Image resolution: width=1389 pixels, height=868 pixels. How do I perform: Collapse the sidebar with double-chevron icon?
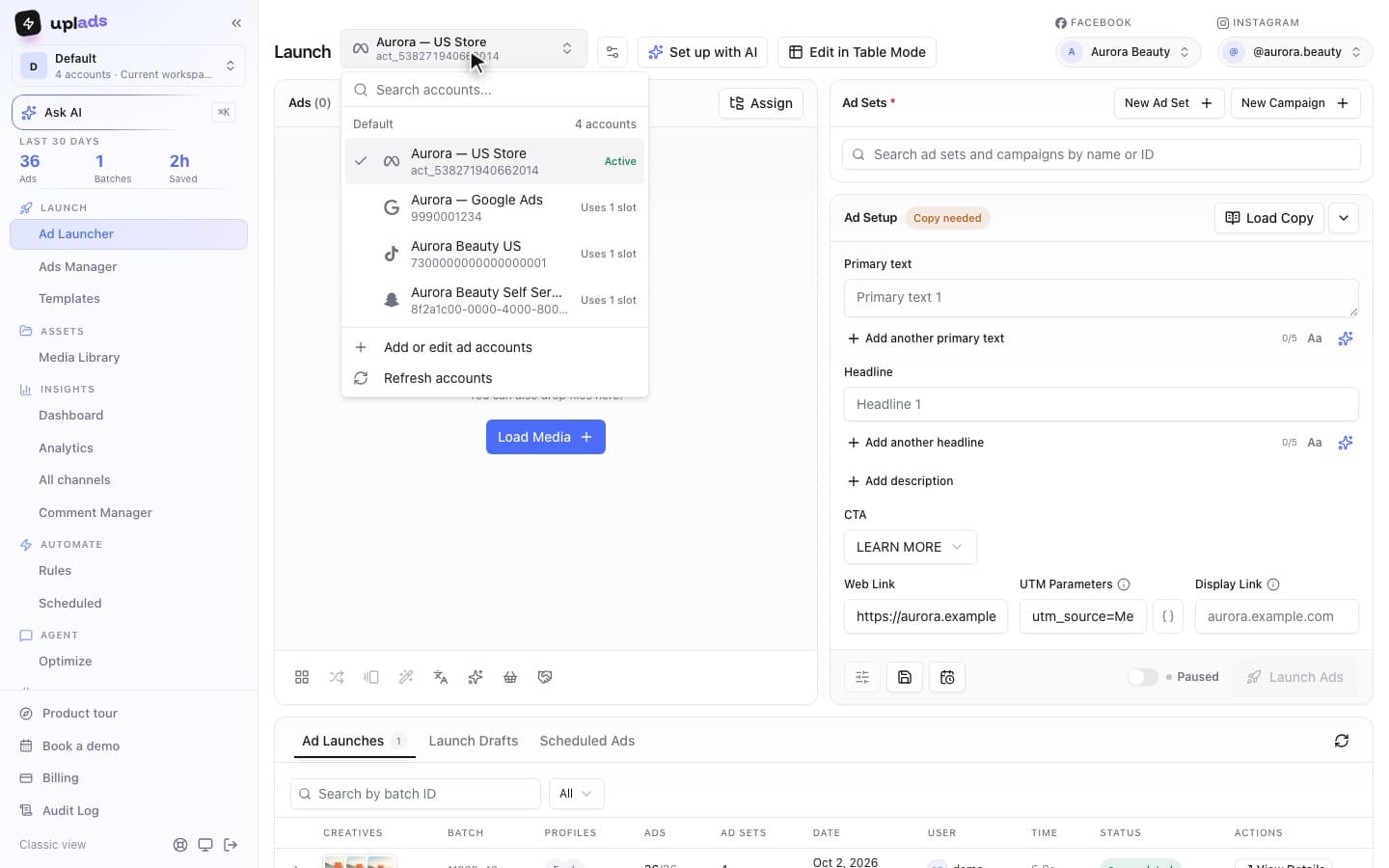[x=236, y=22]
